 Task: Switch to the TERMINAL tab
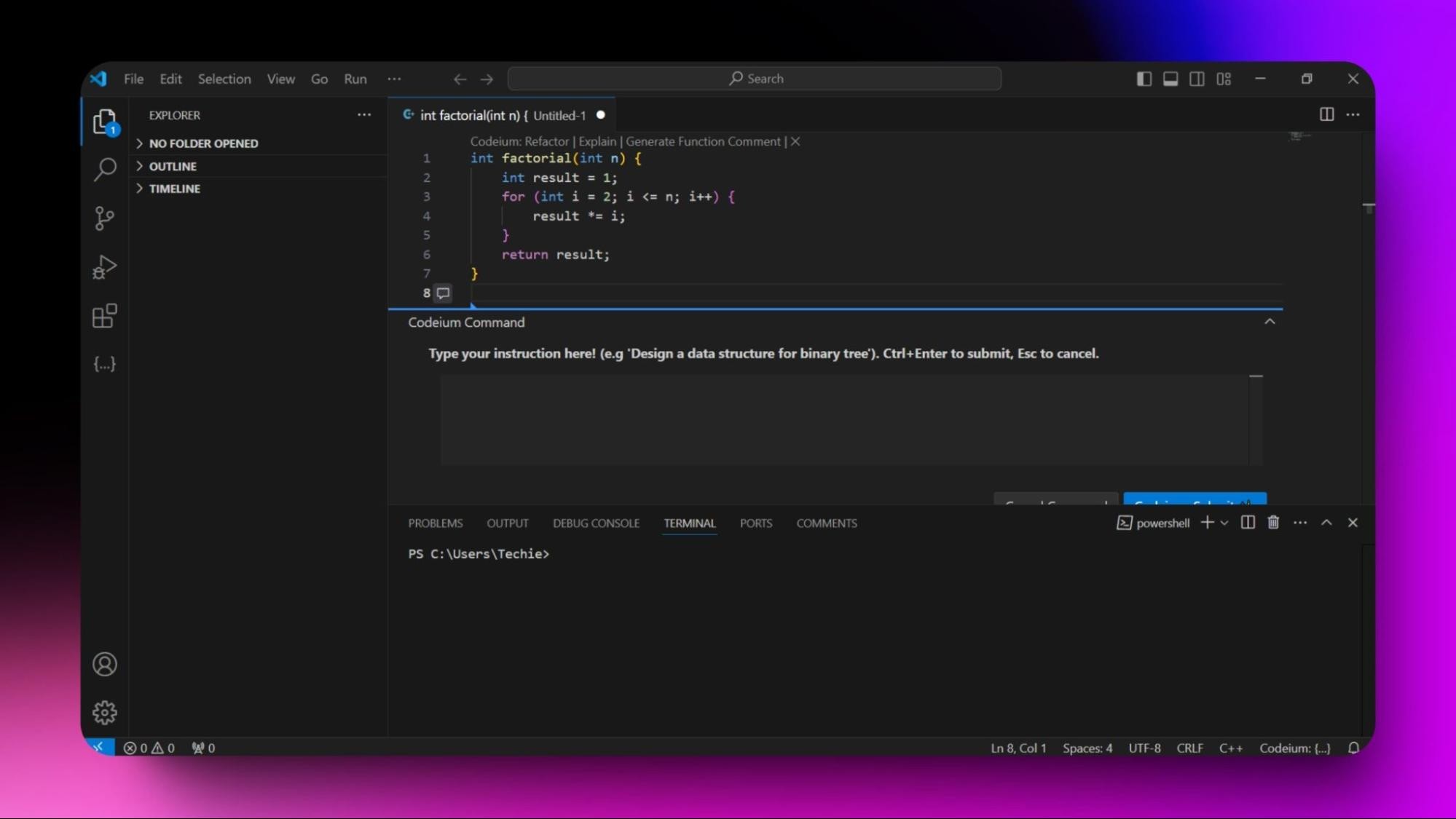(x=690, y=523)
